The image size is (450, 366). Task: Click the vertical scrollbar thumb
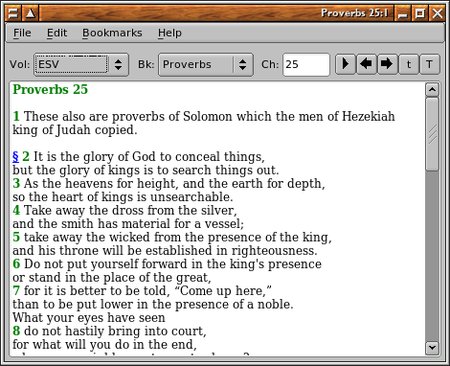point(432,134)
